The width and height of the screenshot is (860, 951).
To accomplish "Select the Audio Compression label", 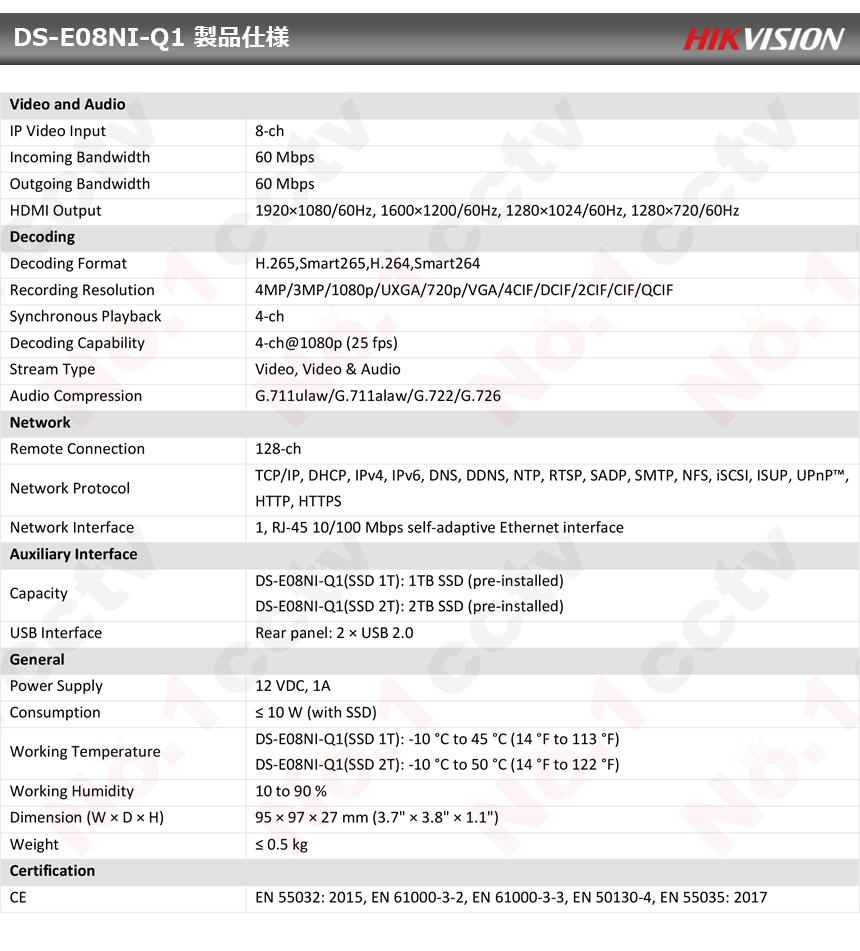I will [75, 396].
